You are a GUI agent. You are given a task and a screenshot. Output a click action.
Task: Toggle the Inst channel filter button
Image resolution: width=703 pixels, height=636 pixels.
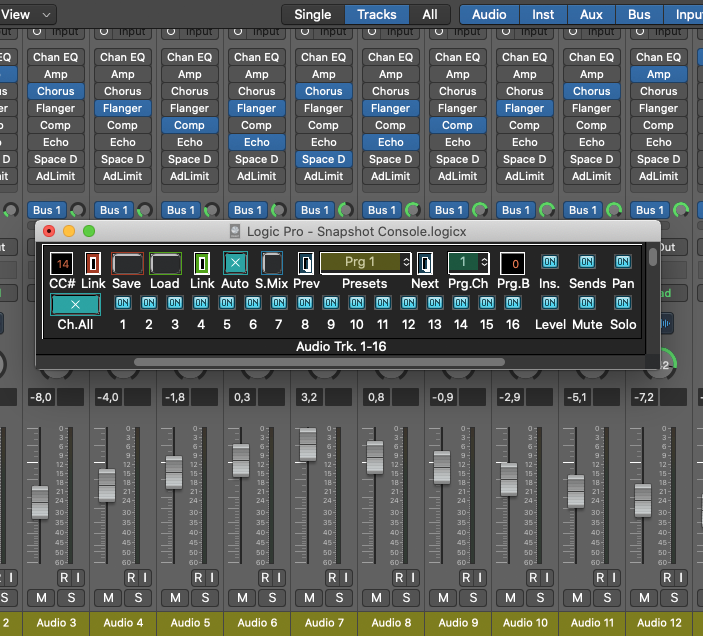pyautogui.click(x=543, y=15)
